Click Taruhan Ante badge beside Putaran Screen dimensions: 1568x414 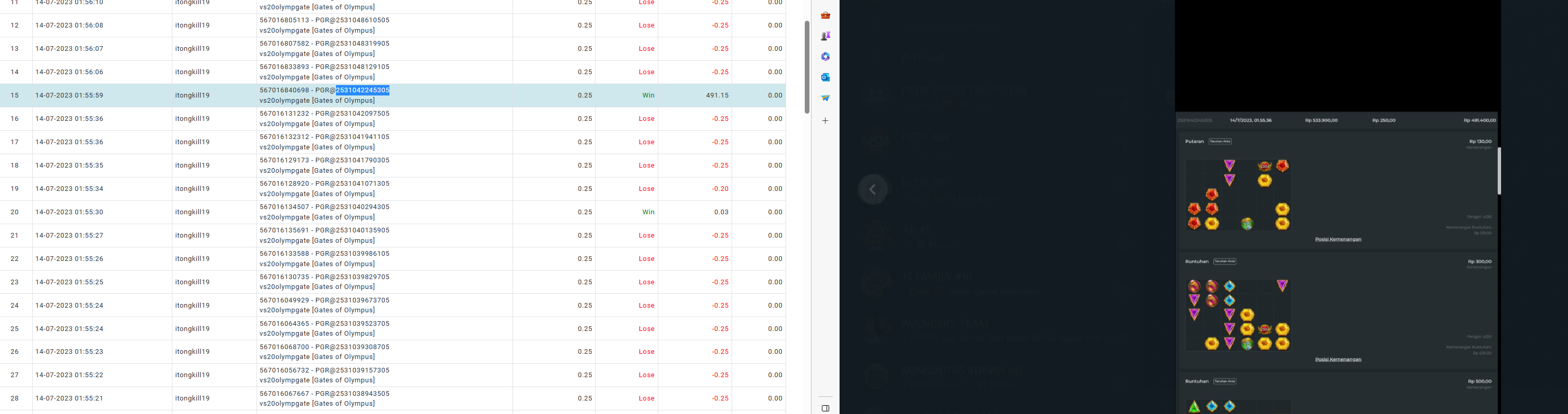click(x=1220, y=142)
